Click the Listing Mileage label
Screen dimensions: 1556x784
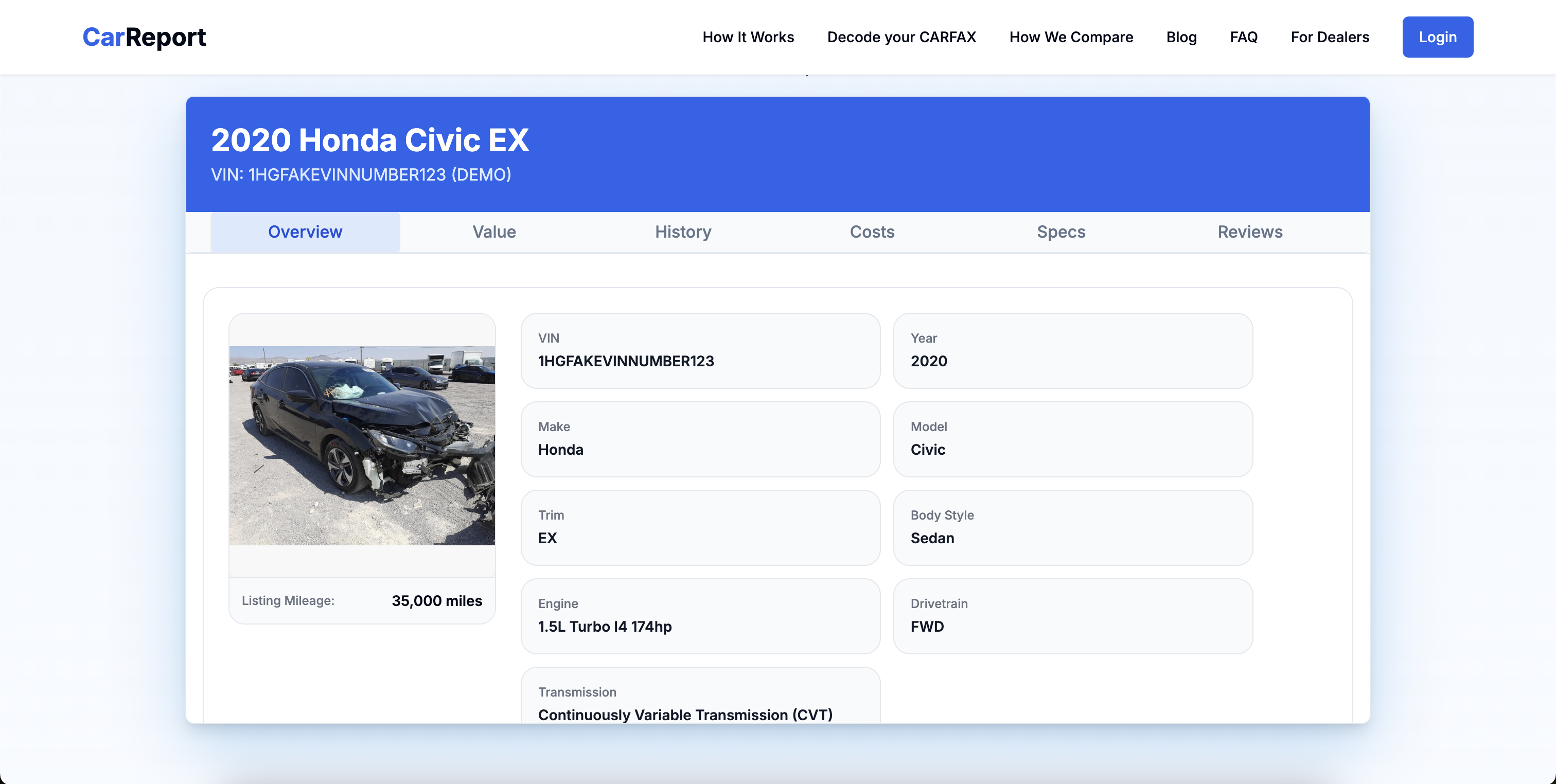click(x=288, y=600)
